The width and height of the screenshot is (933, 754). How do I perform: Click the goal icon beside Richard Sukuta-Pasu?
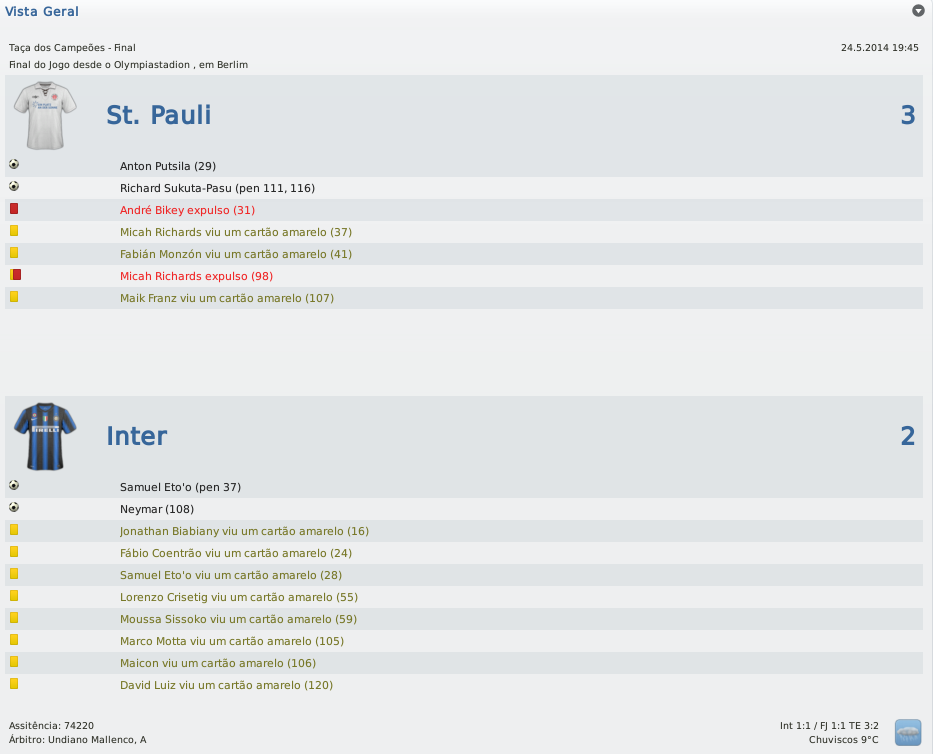click(x=14, y=187)
